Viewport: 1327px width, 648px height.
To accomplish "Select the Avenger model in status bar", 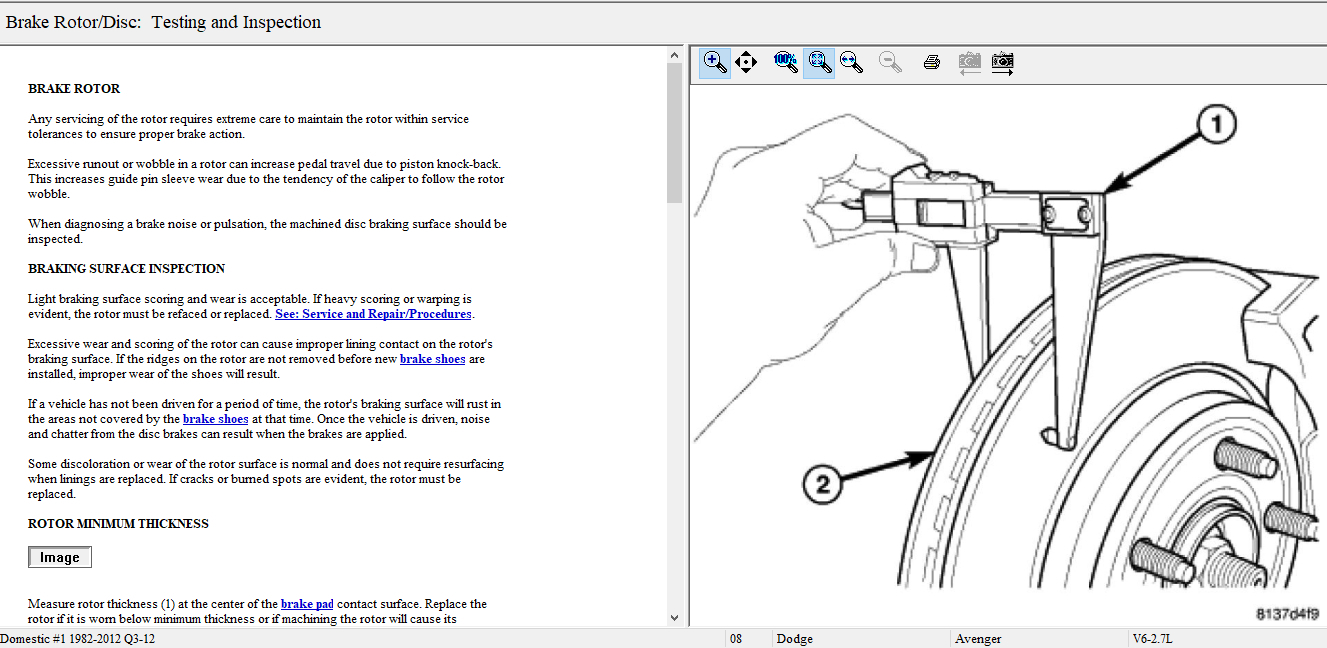I will coord(977,639).
